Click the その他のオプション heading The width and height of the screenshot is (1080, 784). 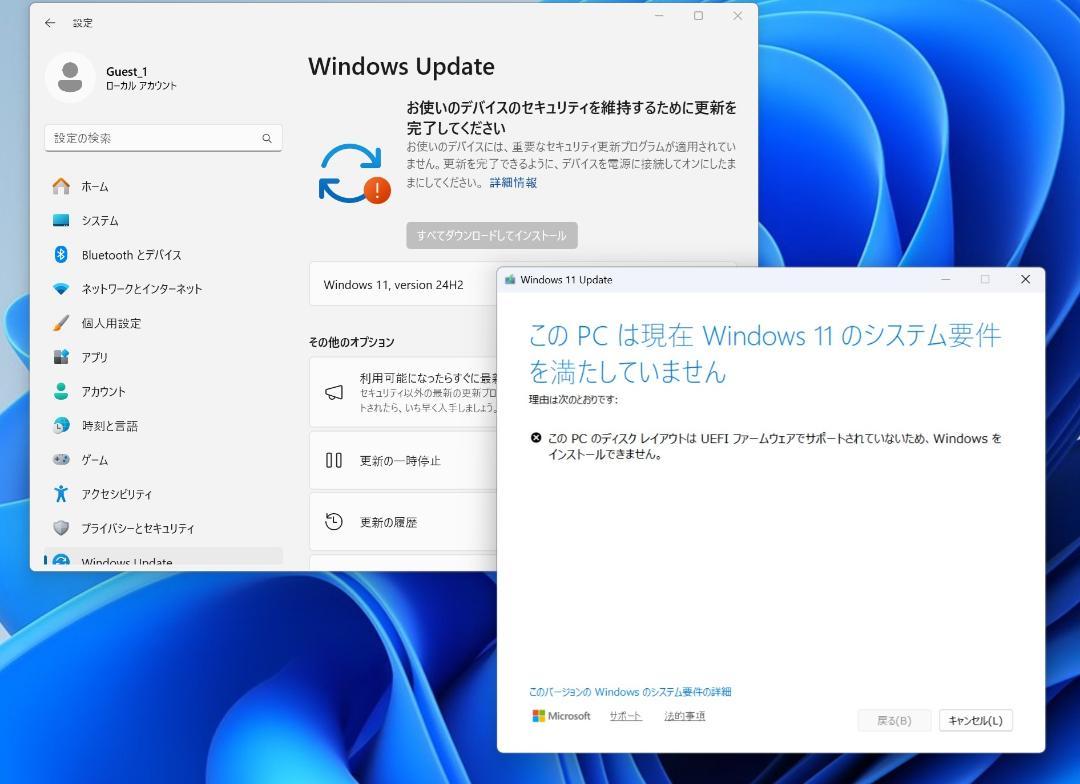pos(351,342)
